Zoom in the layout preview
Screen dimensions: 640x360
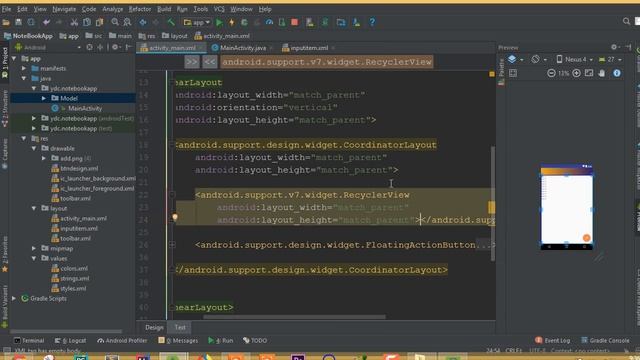tap(576, 73)
